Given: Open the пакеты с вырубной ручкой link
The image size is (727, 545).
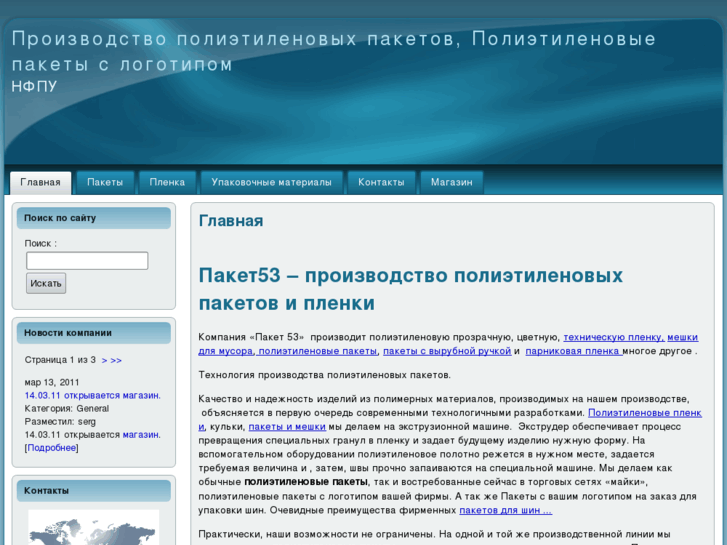Looking at the screenshot, I should pyautogui.click(x=447, y=351).
